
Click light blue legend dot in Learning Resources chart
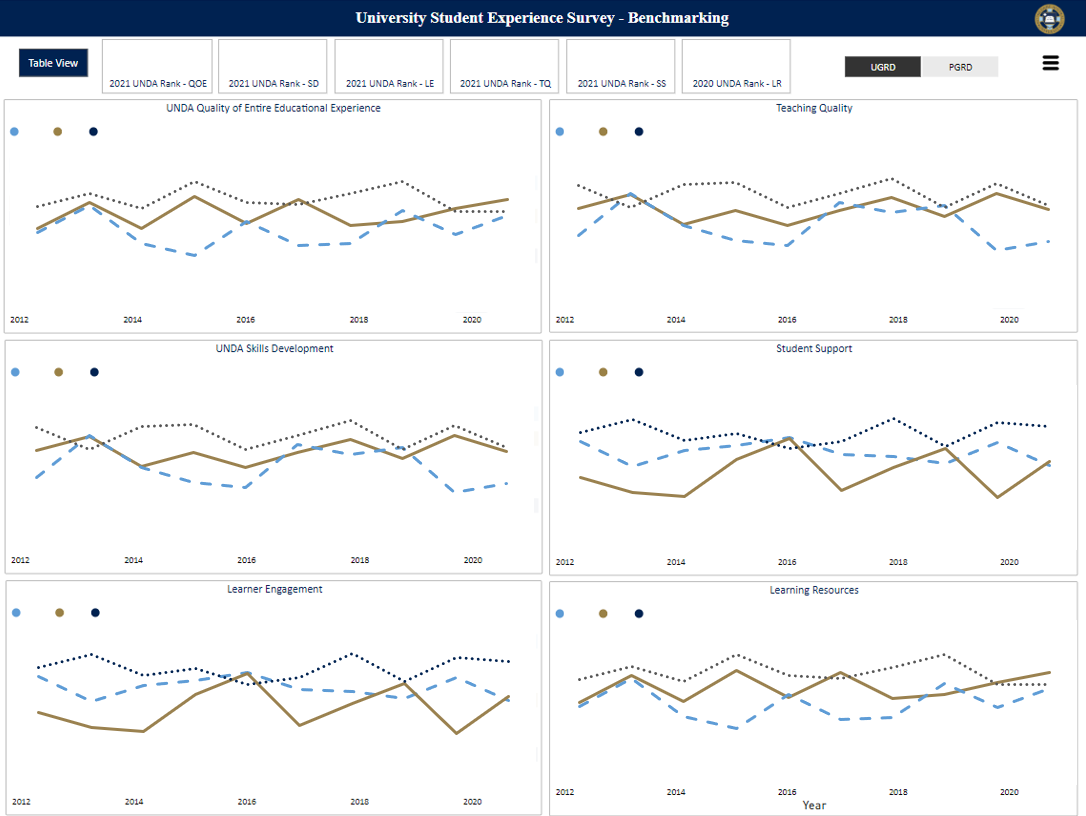tap(560, 614)
